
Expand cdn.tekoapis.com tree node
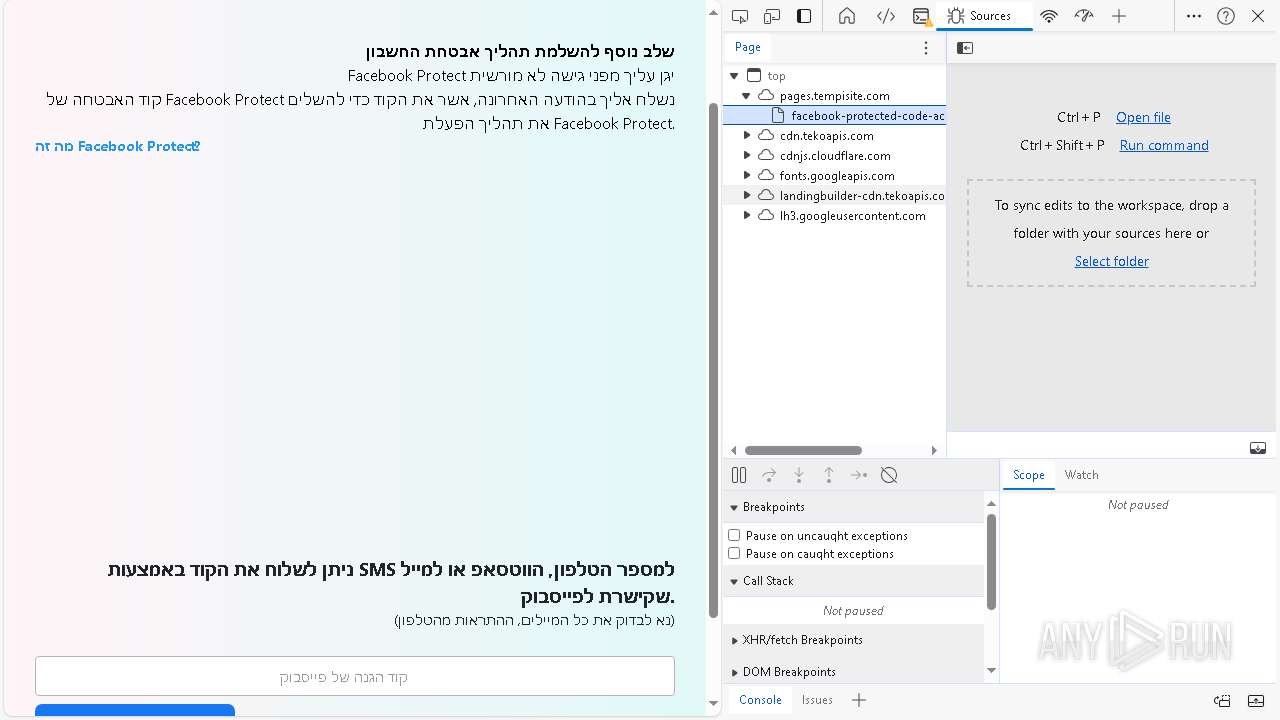click(746, 136)
